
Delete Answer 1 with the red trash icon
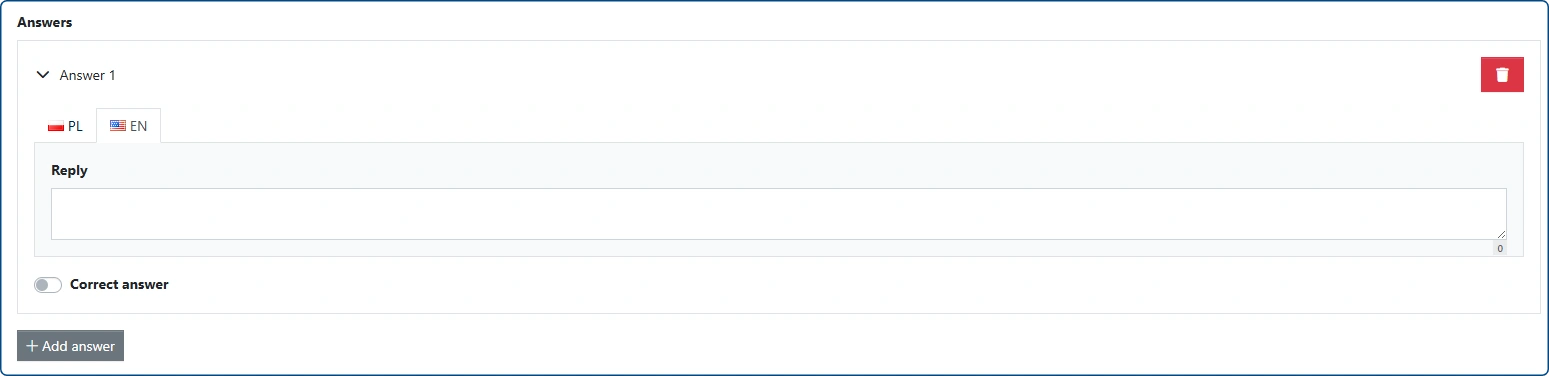coord(1501,75)
